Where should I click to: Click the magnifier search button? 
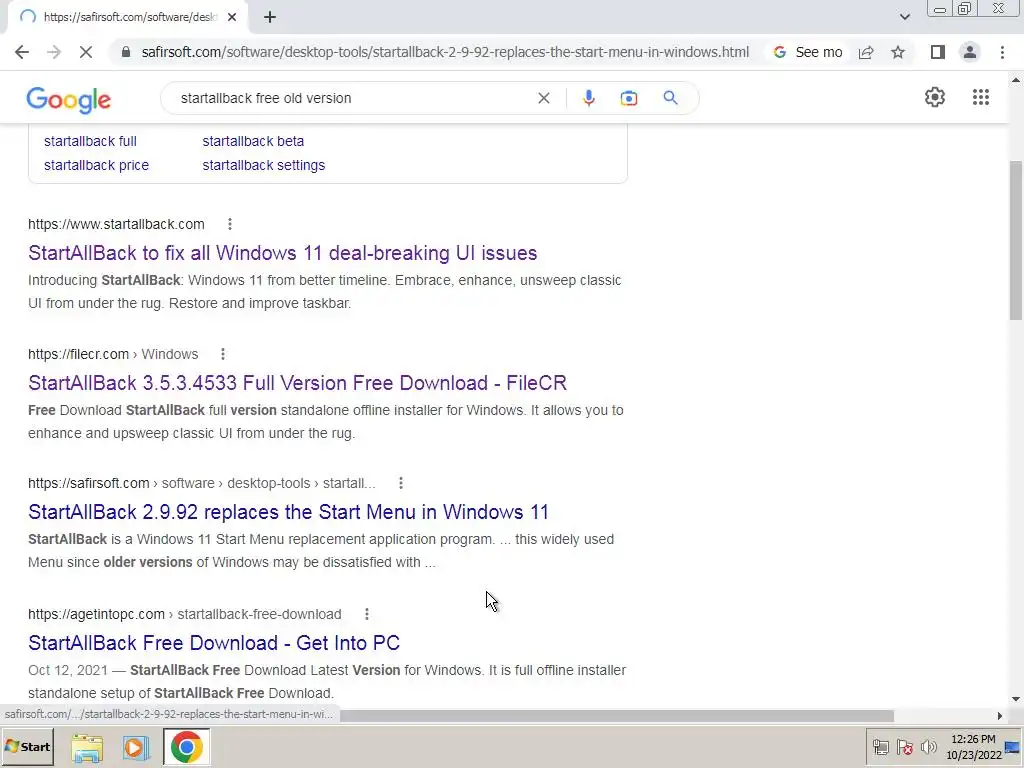coord(670,98)
